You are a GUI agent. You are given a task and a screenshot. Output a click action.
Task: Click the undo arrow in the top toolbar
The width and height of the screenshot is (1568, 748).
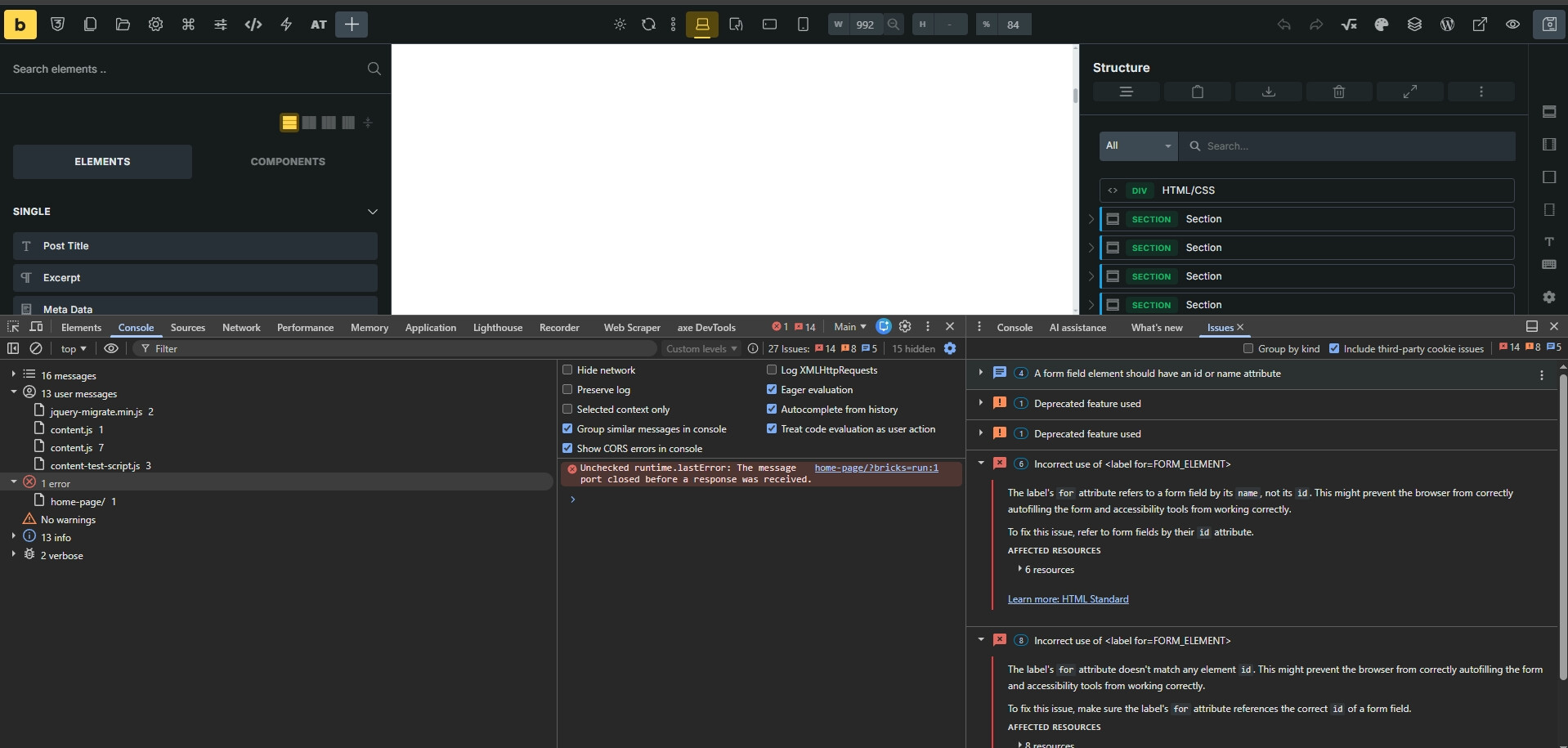pyautogui.click(x=1284, y=25)
